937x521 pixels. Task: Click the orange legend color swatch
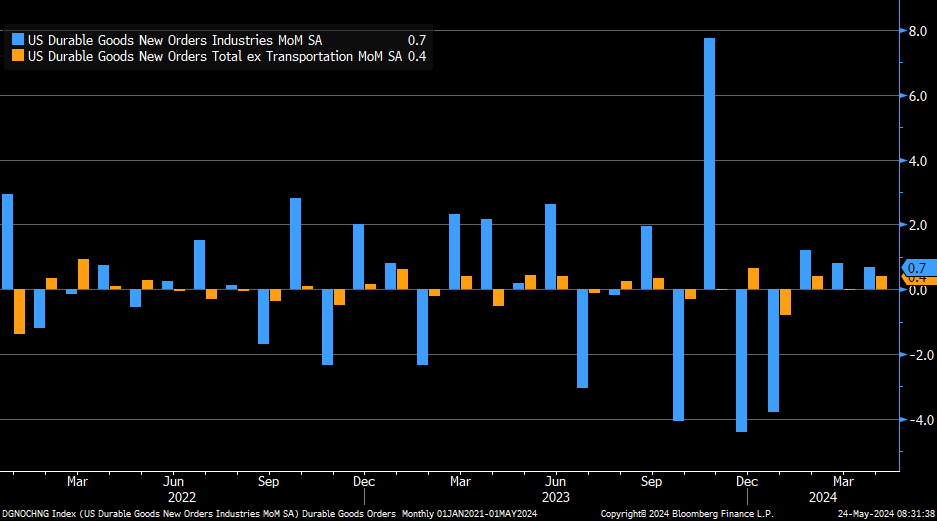point(18,57)
